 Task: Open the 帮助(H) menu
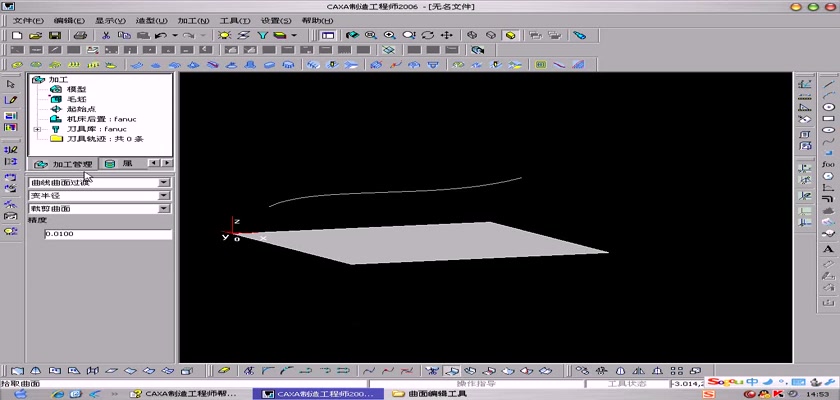click(x=317, y=21)
